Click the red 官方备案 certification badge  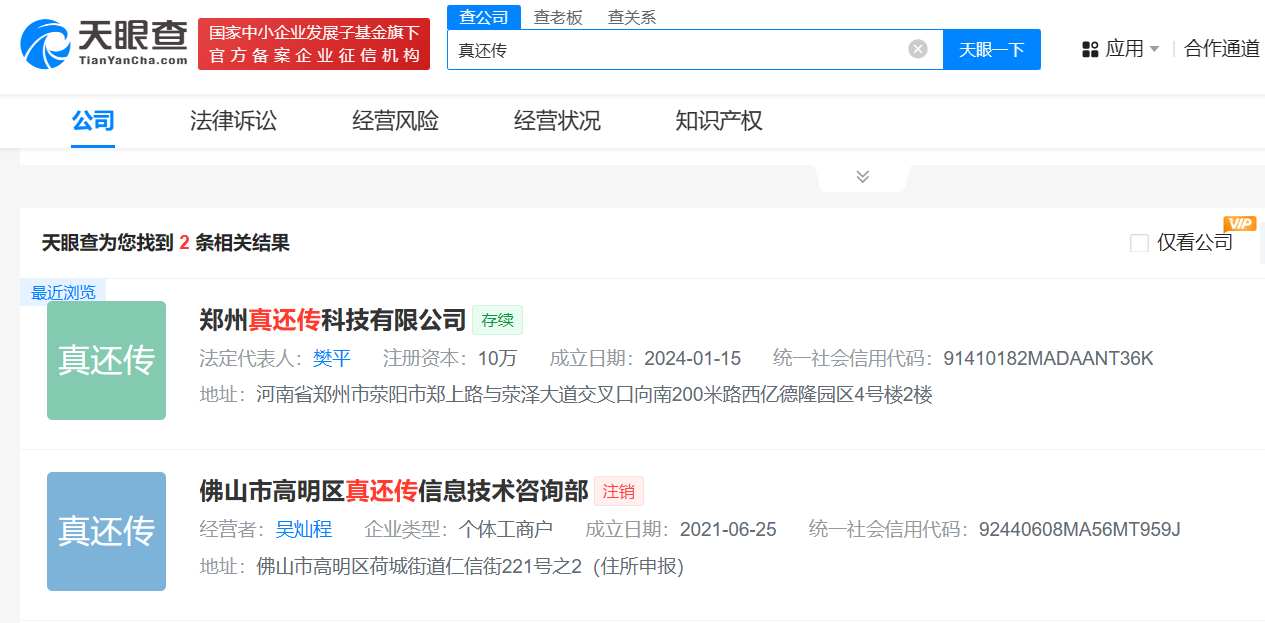coord(313,44)
